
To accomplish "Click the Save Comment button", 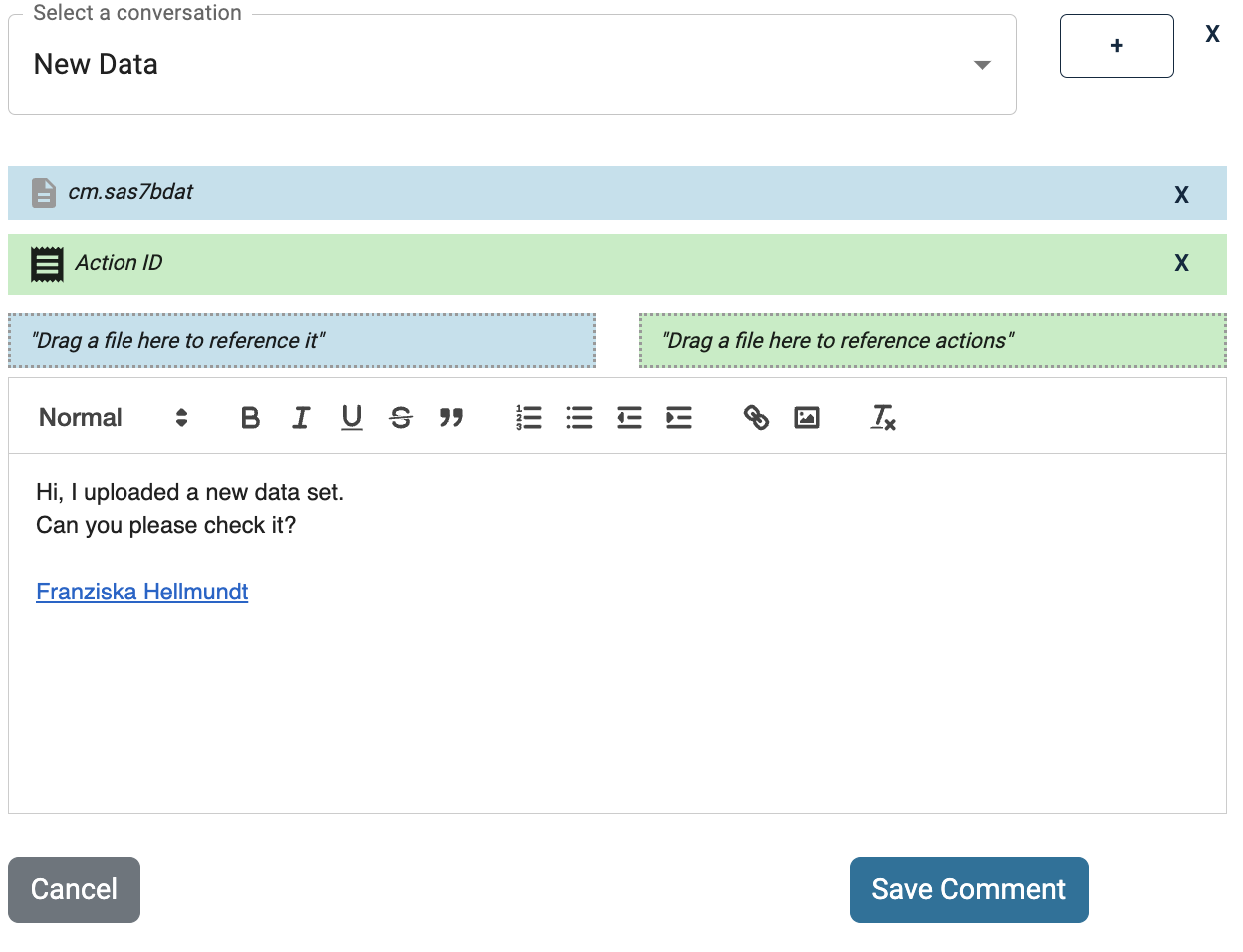I will (x=968, y=890).
